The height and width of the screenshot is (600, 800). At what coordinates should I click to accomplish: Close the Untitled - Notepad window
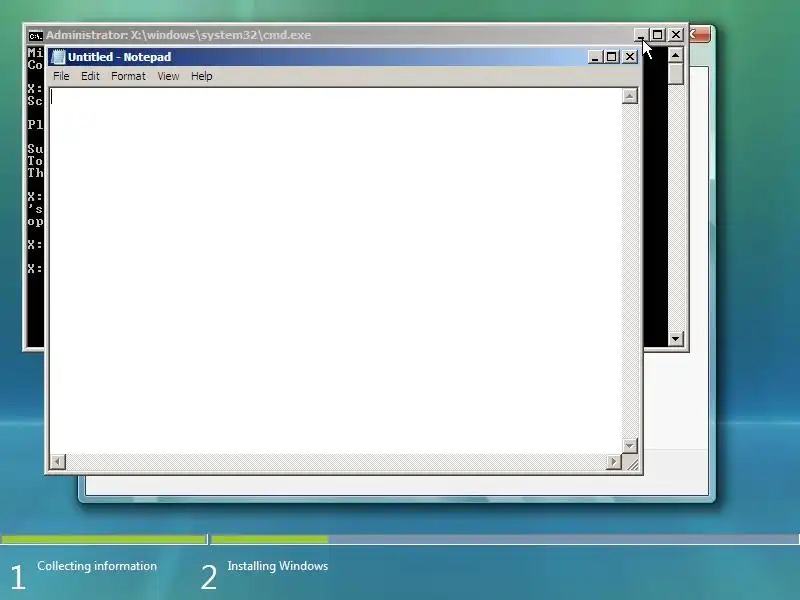[x=630, y=57]
